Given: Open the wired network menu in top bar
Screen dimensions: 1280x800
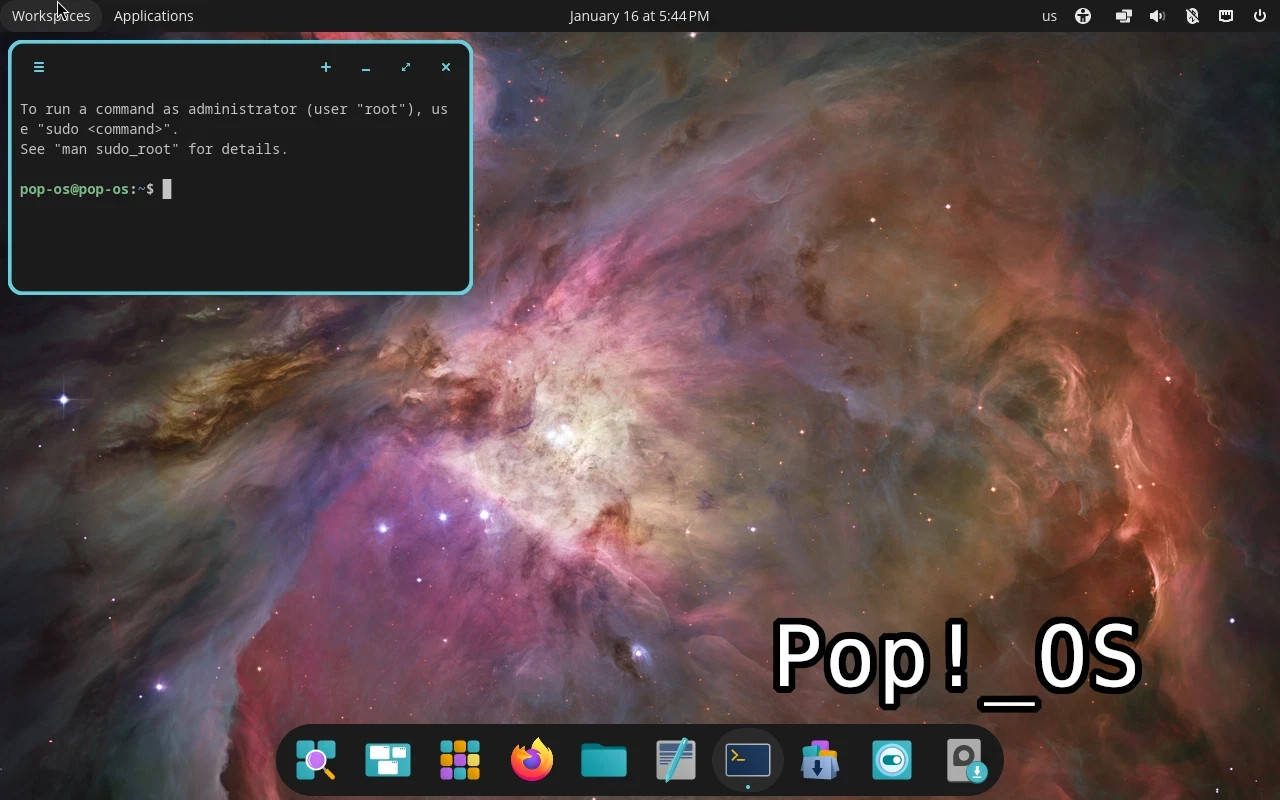Looking at the screenshot, I should click(x=1226, y=16).
